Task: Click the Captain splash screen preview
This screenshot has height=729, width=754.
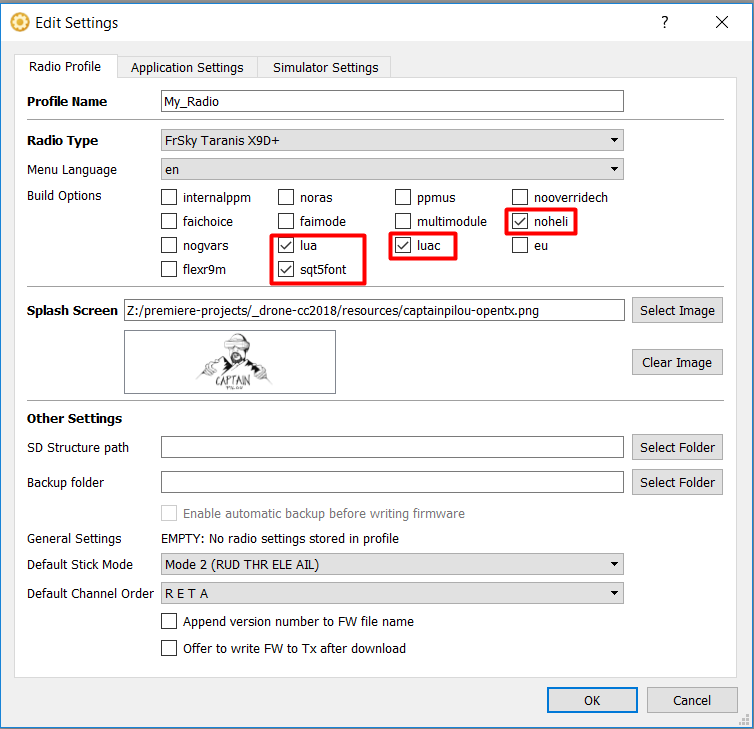Action: [x=230, y=362]
